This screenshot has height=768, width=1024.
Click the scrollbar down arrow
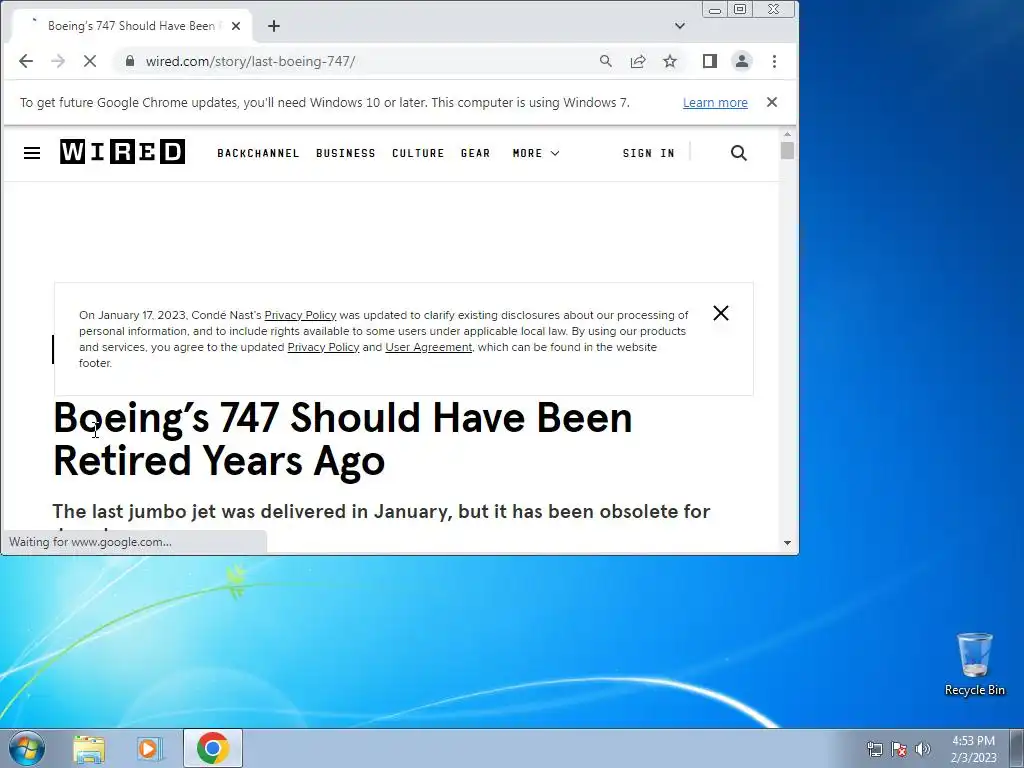[787, 543]
